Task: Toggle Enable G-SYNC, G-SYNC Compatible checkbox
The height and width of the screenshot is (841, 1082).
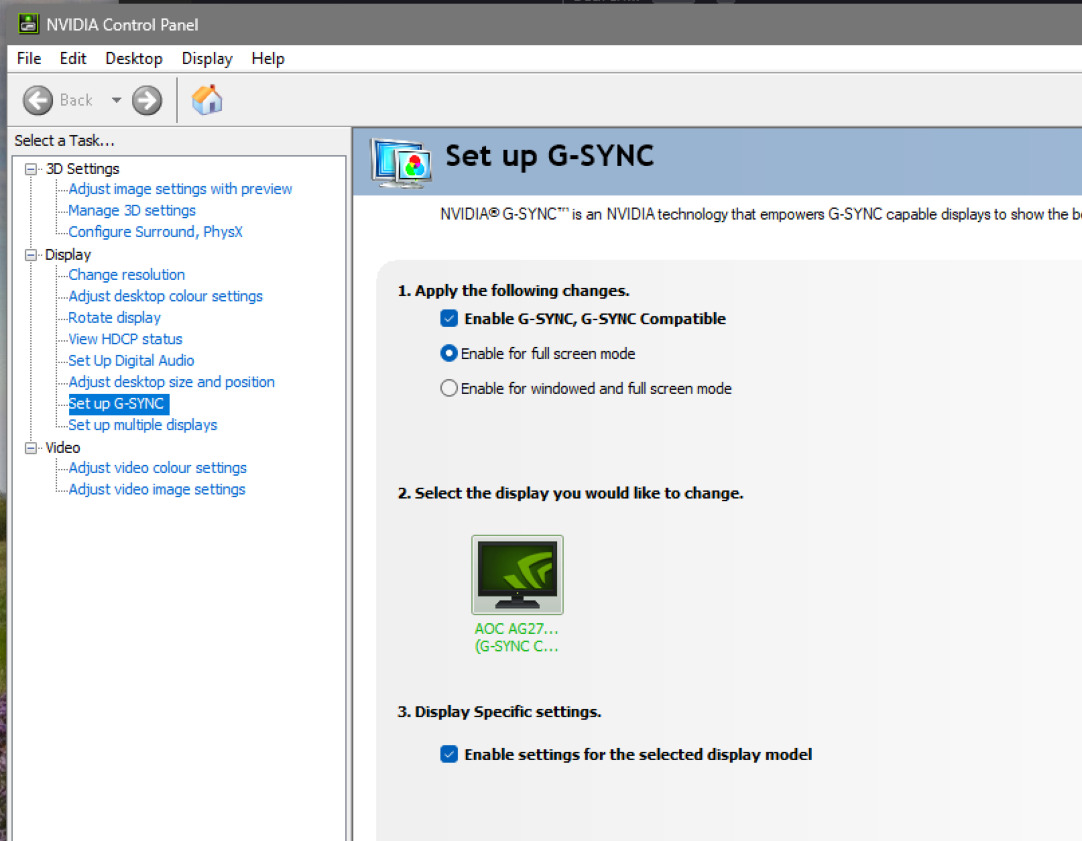Action: click(x=449, y=319)
